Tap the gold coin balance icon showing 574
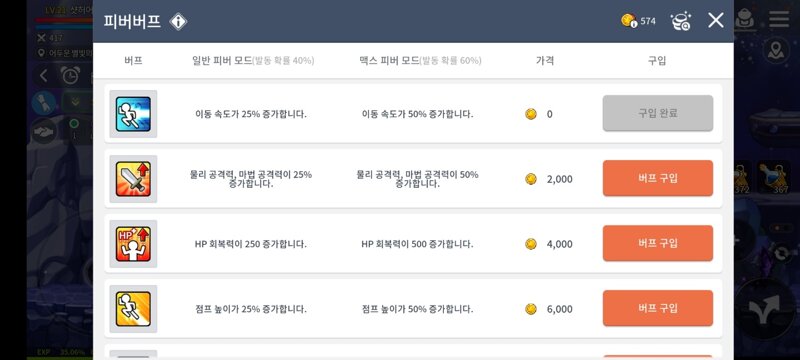Viewport: 800px width, 360px height. coord(628,21)
